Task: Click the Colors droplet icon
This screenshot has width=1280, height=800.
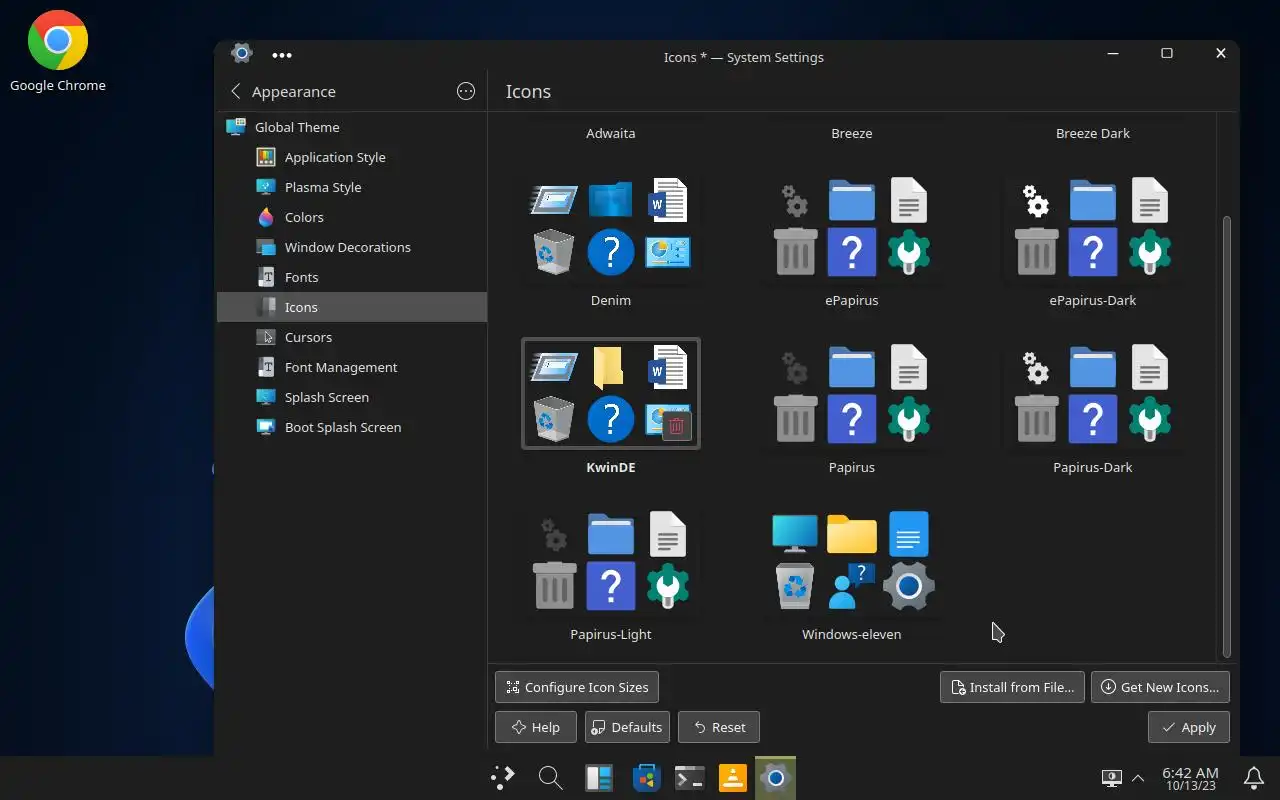Action: pyautogui.click(x=265, y=217)
